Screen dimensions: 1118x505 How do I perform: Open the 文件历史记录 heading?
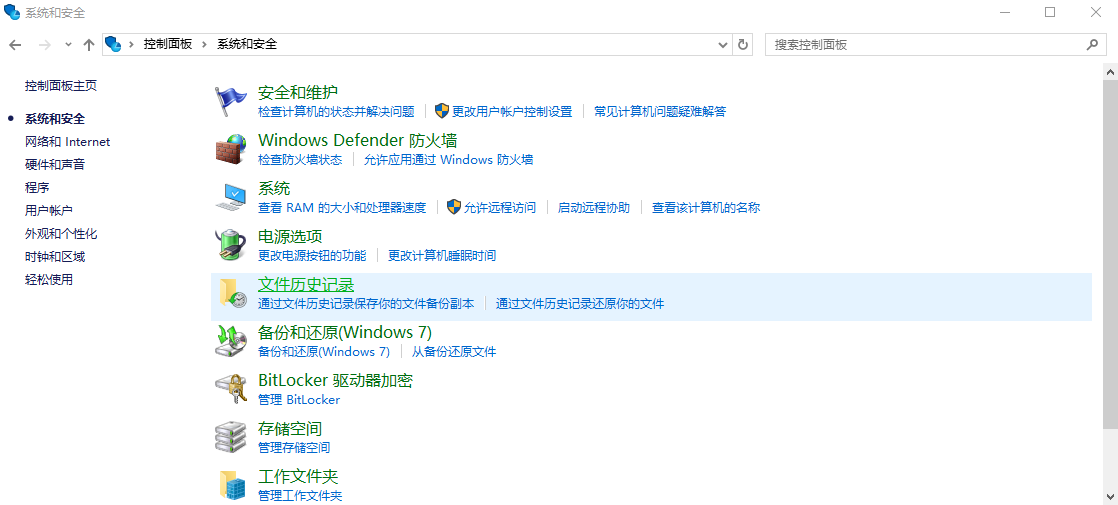(306, 284)
